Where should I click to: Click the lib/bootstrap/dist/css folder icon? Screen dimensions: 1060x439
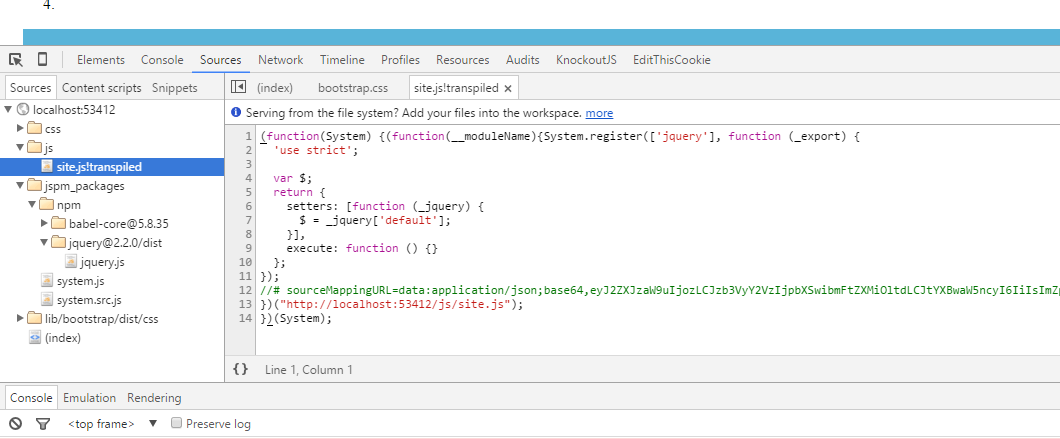[34, 318]
